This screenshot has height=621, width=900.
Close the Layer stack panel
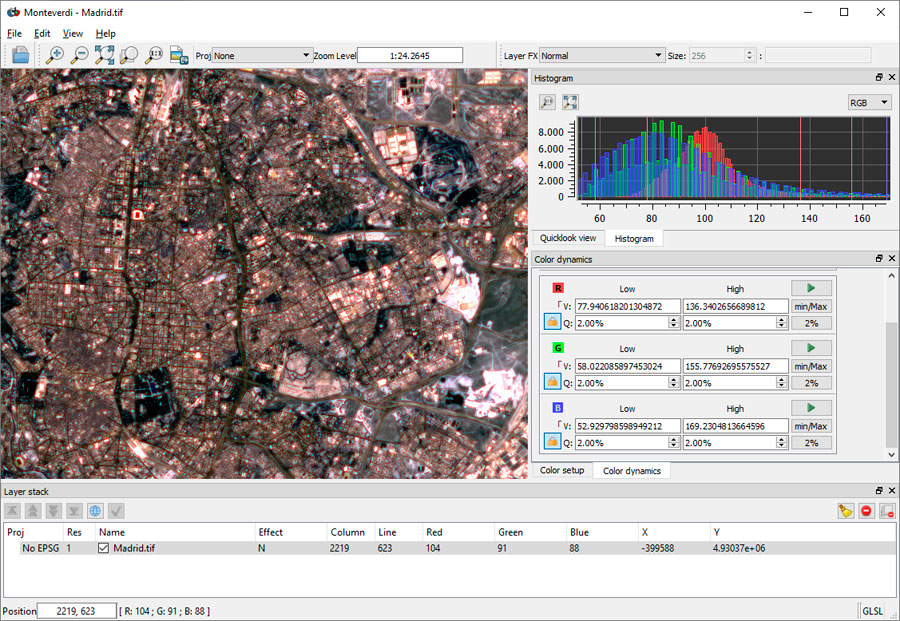pyautogui.click(x=891, y=491)
